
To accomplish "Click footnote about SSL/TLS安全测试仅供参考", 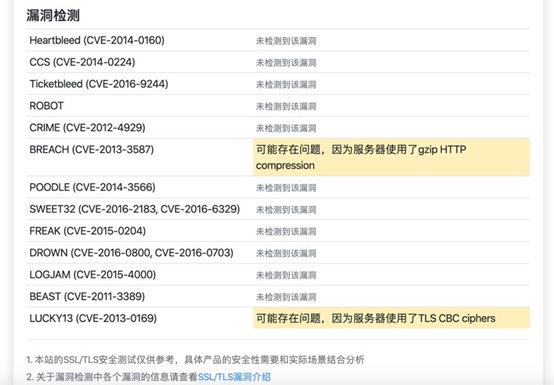I will (195, 360).
